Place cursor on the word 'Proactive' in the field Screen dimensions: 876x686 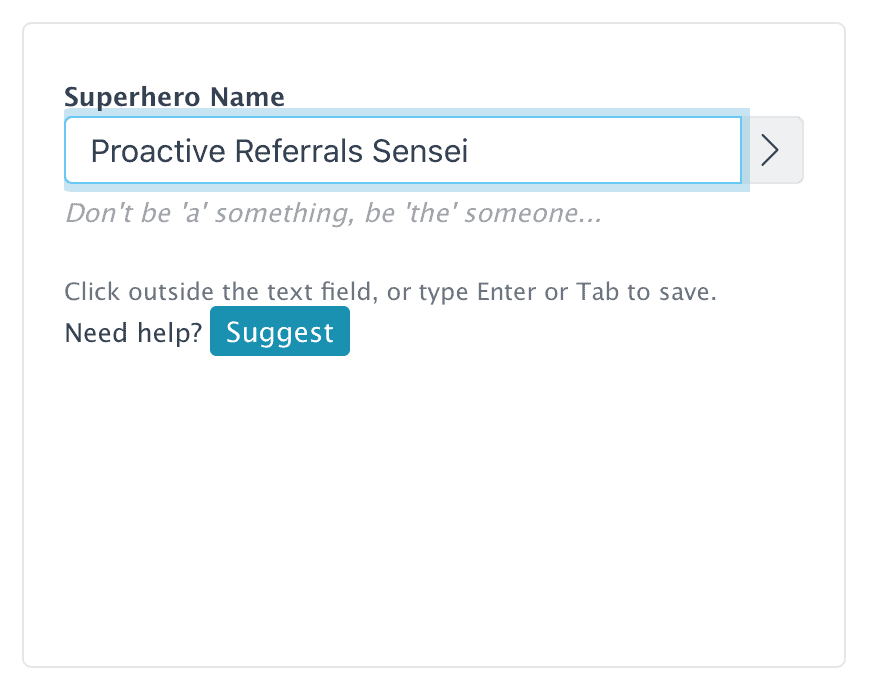tap(158, 151)
